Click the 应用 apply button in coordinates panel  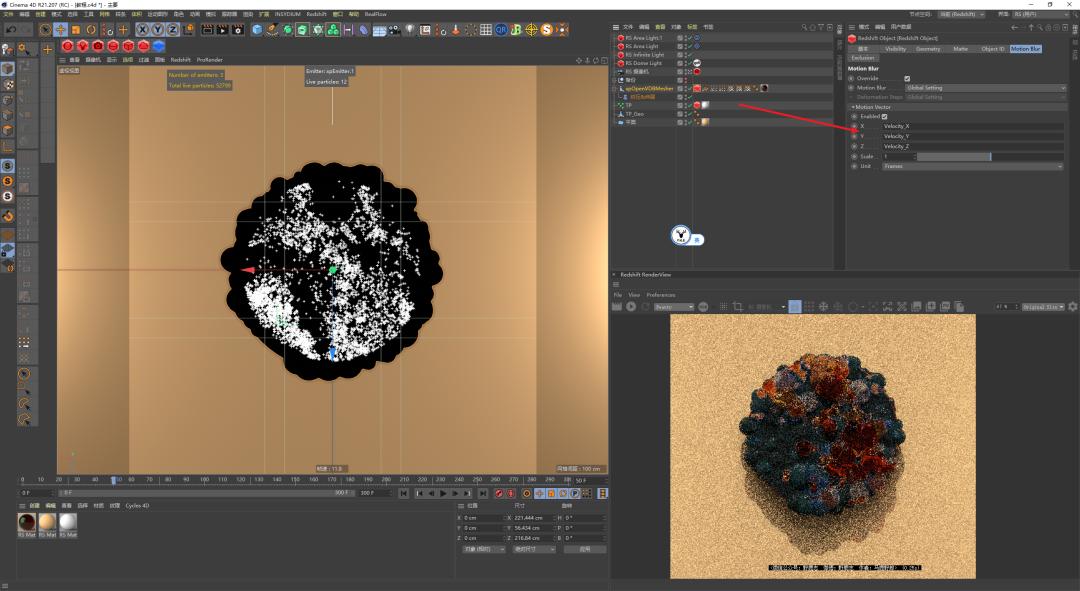585,549
